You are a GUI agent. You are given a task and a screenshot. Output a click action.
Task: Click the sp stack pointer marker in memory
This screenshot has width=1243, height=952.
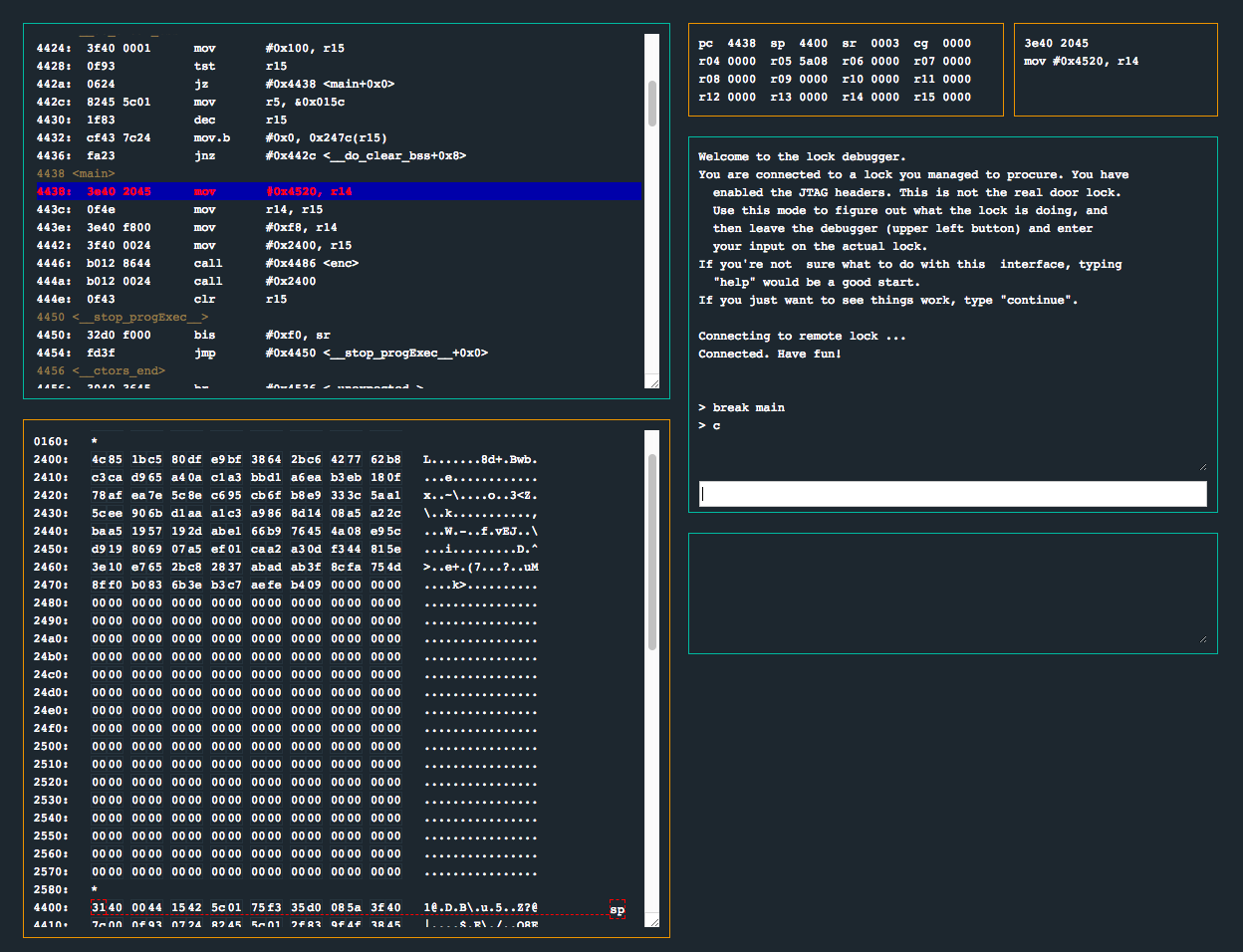617,909
